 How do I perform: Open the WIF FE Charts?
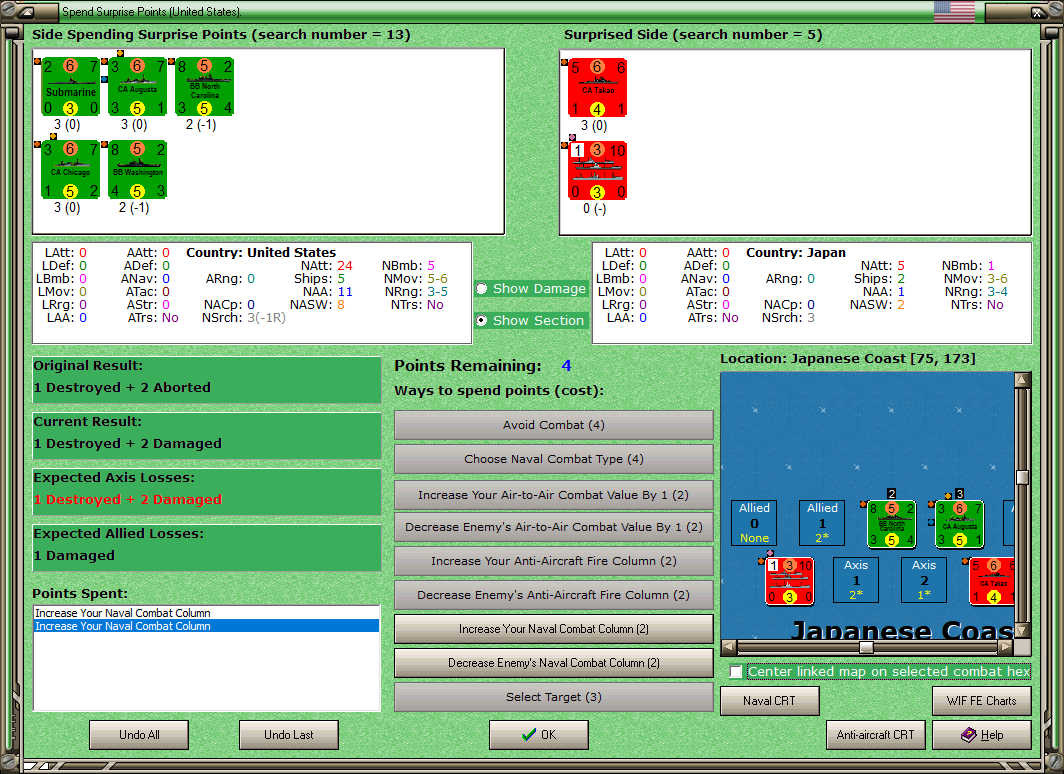[x=982, y=701]
